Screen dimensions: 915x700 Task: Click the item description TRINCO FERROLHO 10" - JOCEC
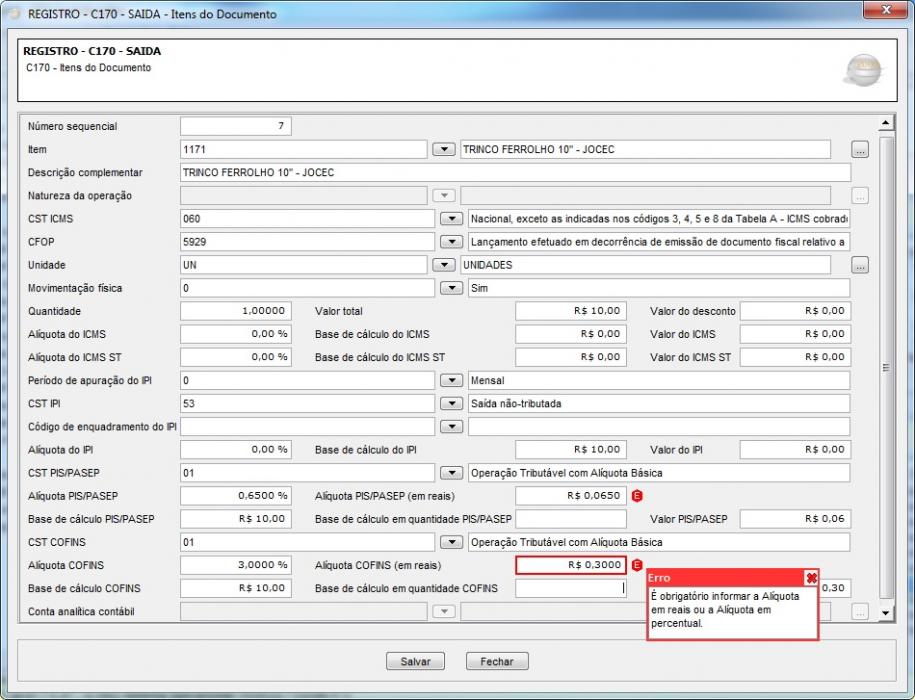pyautogui.click(x=645, y=149)
